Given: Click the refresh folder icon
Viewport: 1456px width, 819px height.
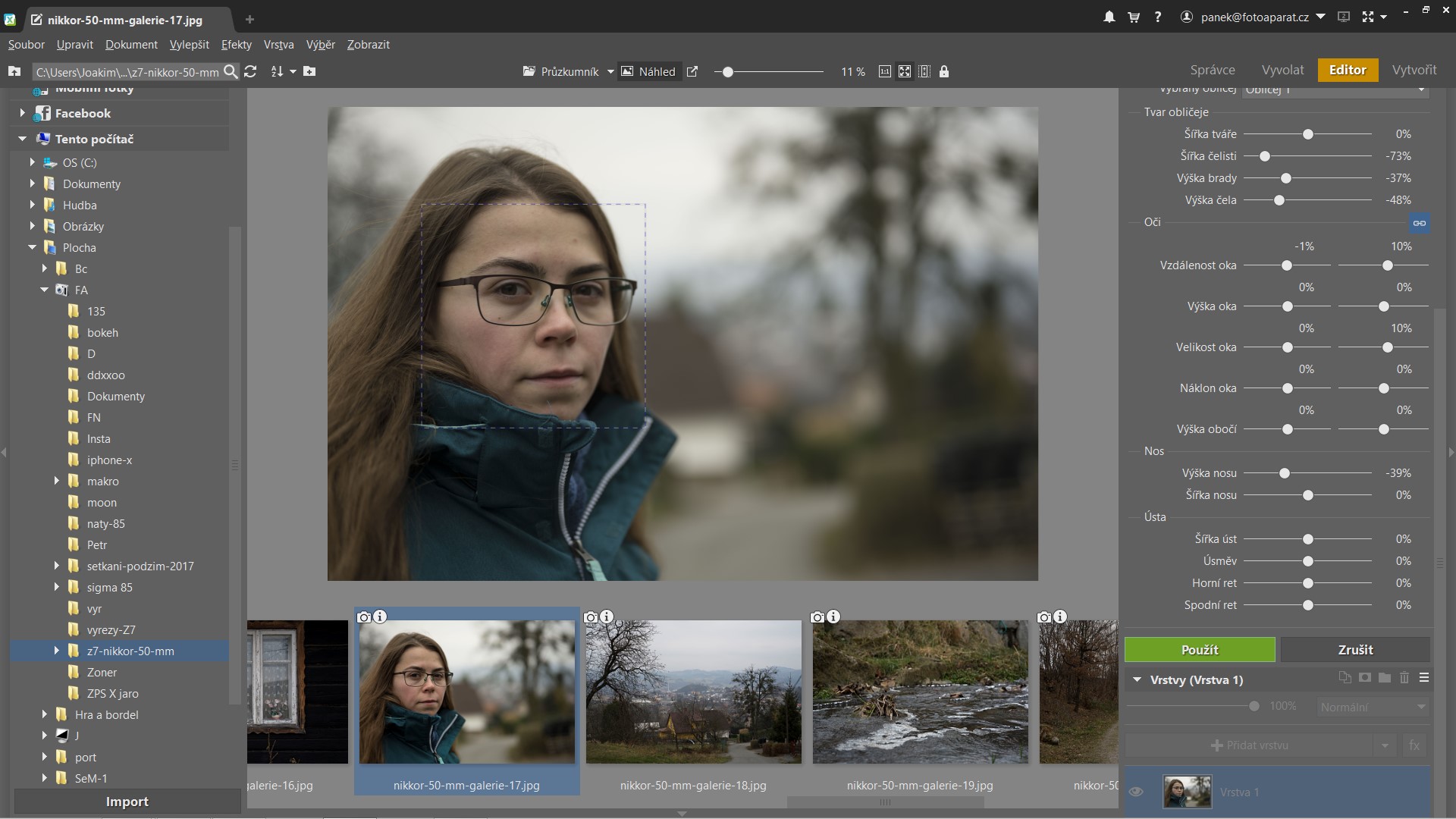Looking at the screenshot, I should pos(250,71).
